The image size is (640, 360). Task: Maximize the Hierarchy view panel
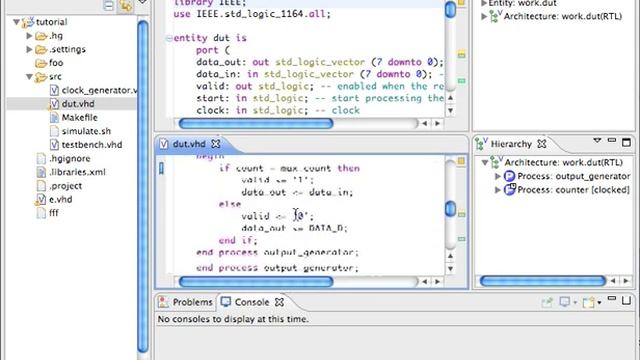tap(626, 142)
